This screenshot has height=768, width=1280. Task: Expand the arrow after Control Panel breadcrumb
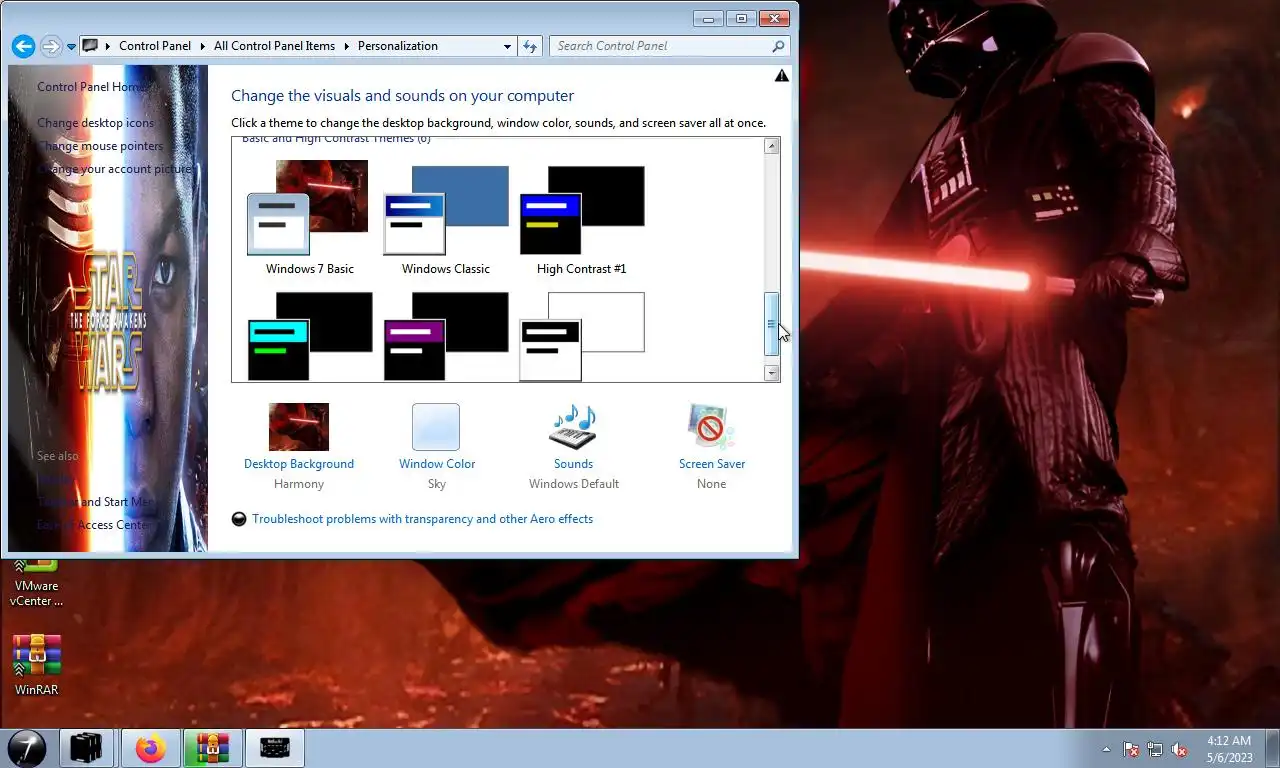[x=202, y=46]
